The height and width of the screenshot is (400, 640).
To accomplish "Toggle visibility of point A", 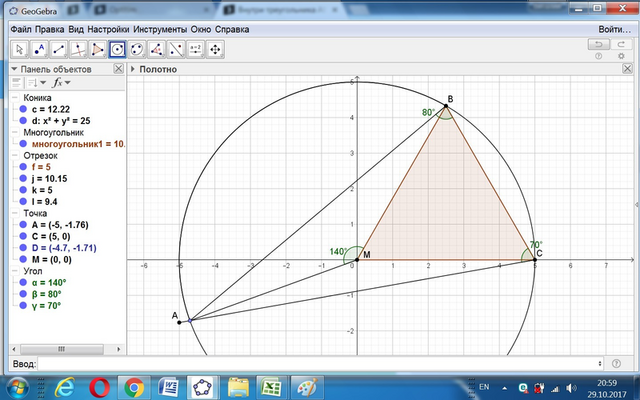I will (x=23, y=224).
